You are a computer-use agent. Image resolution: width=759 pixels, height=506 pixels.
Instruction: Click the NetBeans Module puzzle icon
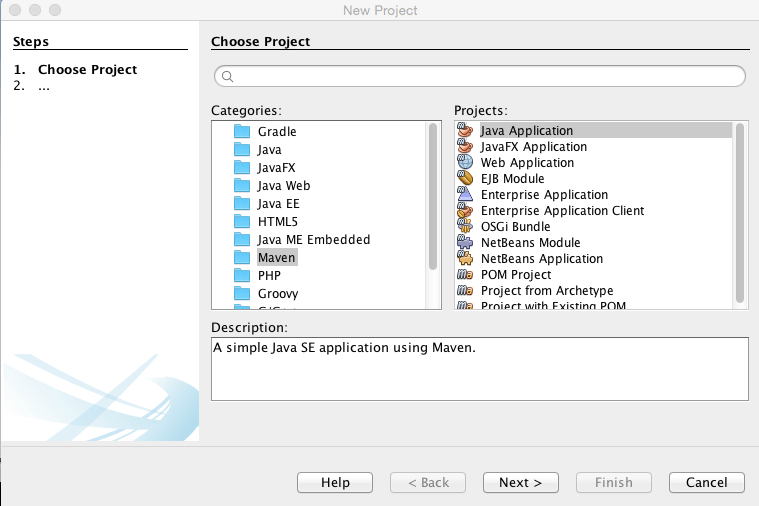pyautogui.click(x=465, y=243)
